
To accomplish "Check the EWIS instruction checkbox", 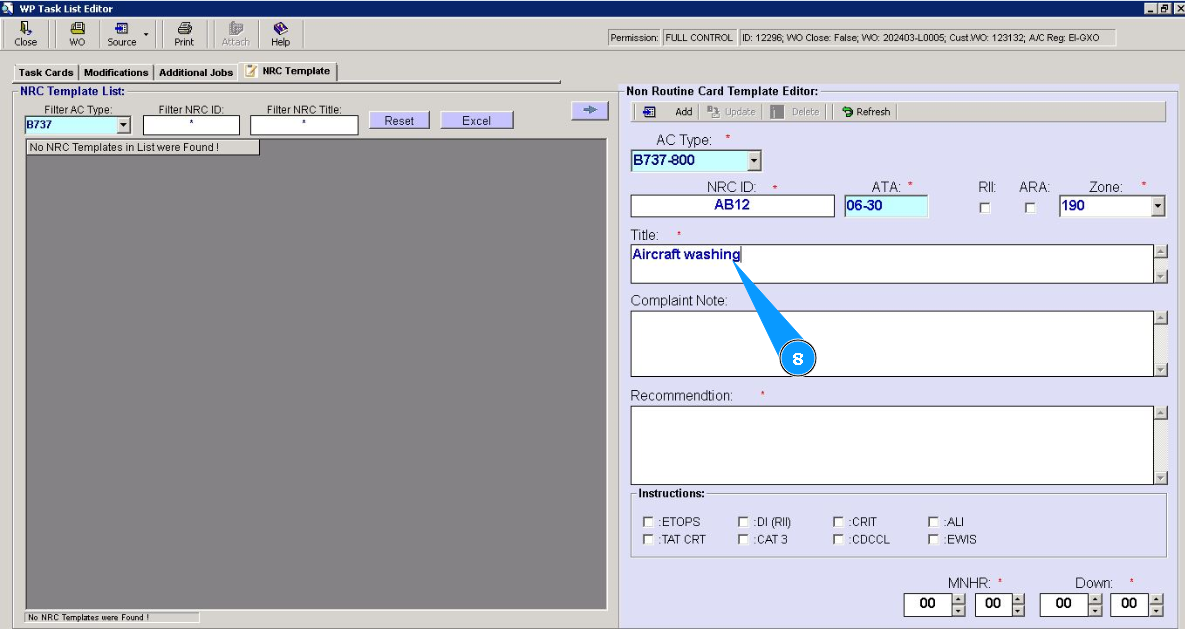I will 933,540.
